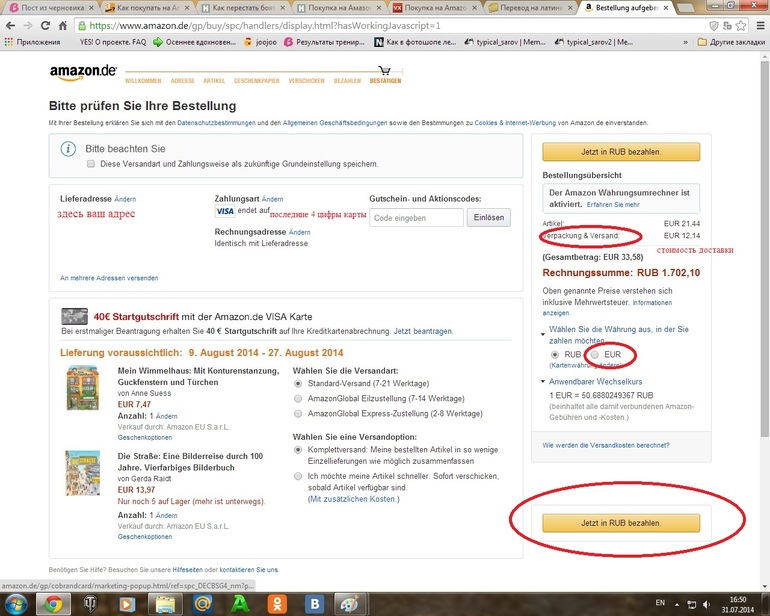
Task: Choose AmazonGlobal Express-Zustellung shipping option
Action: point(298,414)
